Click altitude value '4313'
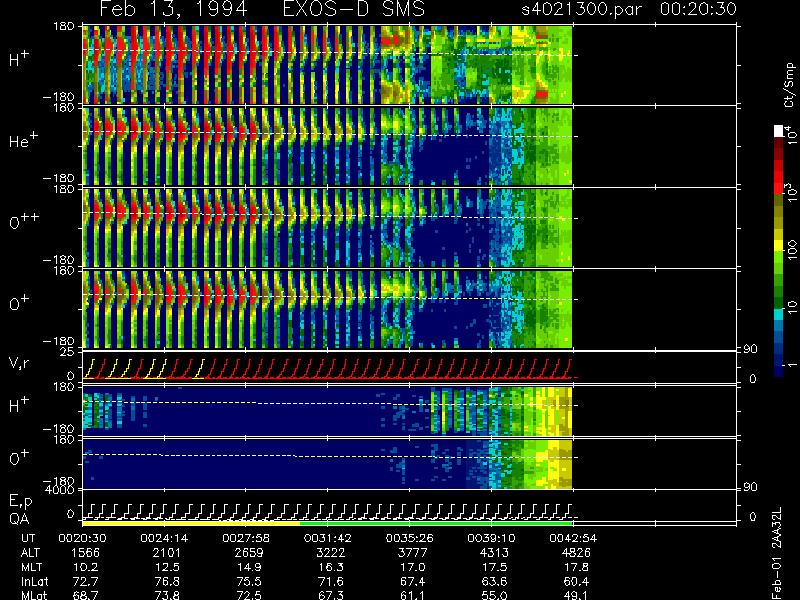The width and height of the screenshot is (800, 600). click(494, 553)
